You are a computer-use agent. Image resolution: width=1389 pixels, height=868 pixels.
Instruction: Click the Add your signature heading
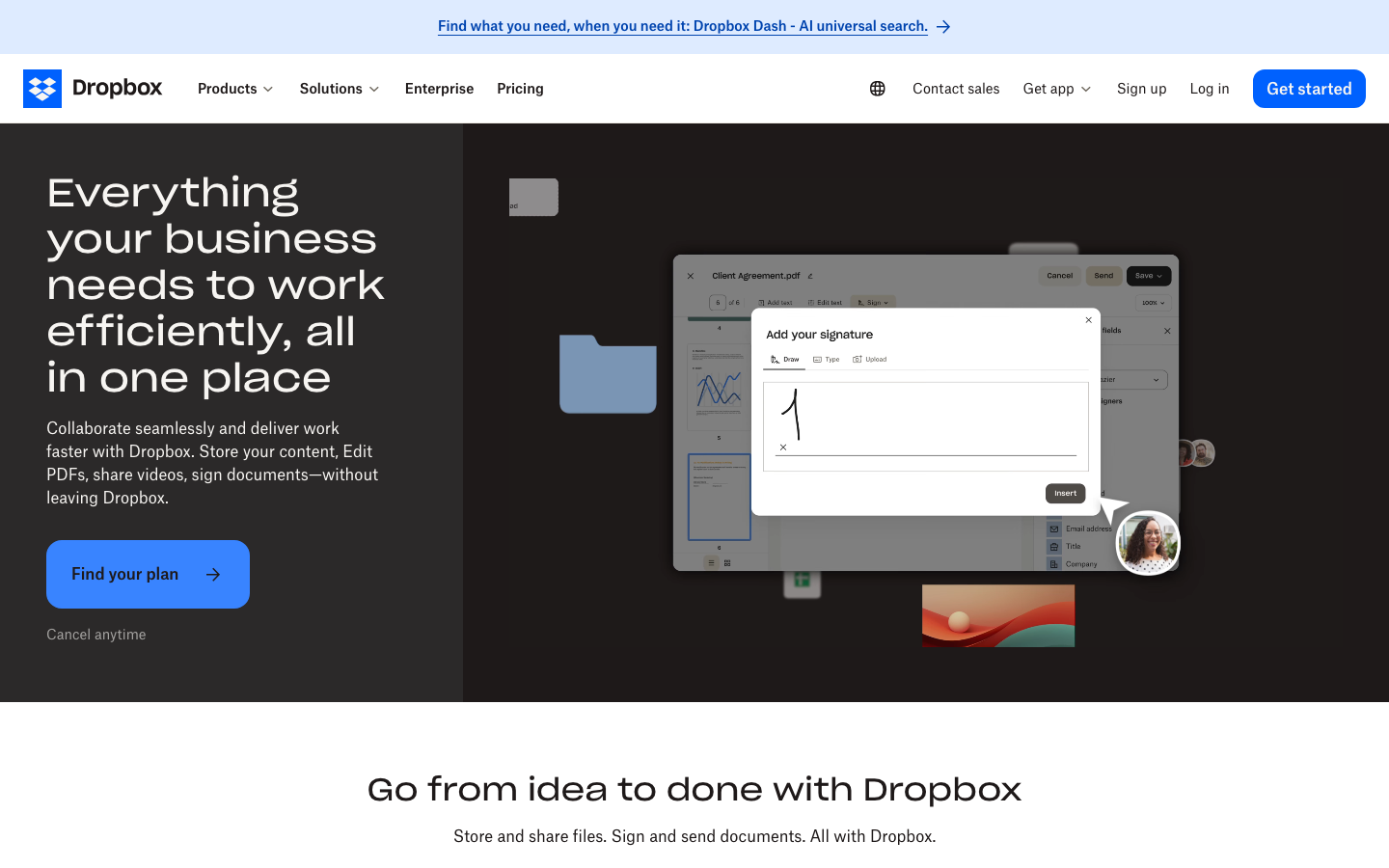point(819,335)
